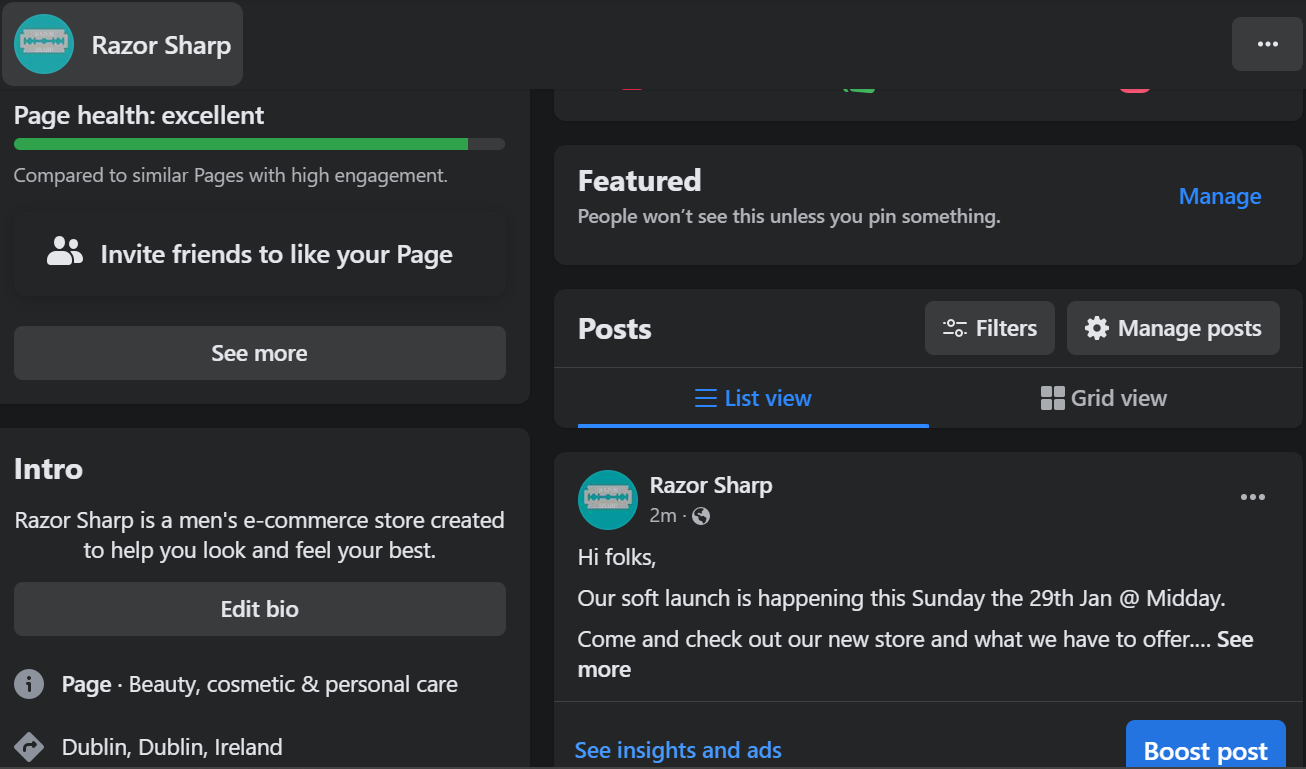Click Razor Sharp name in post header
This screenshot has width=1306, height=769.
(711, 486)
